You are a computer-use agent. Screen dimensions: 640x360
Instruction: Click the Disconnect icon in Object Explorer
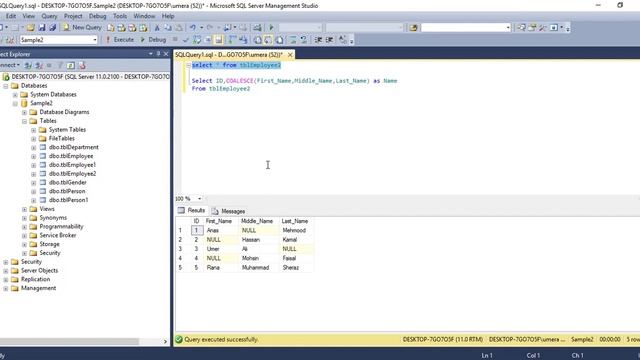click(x=38, y=65)
